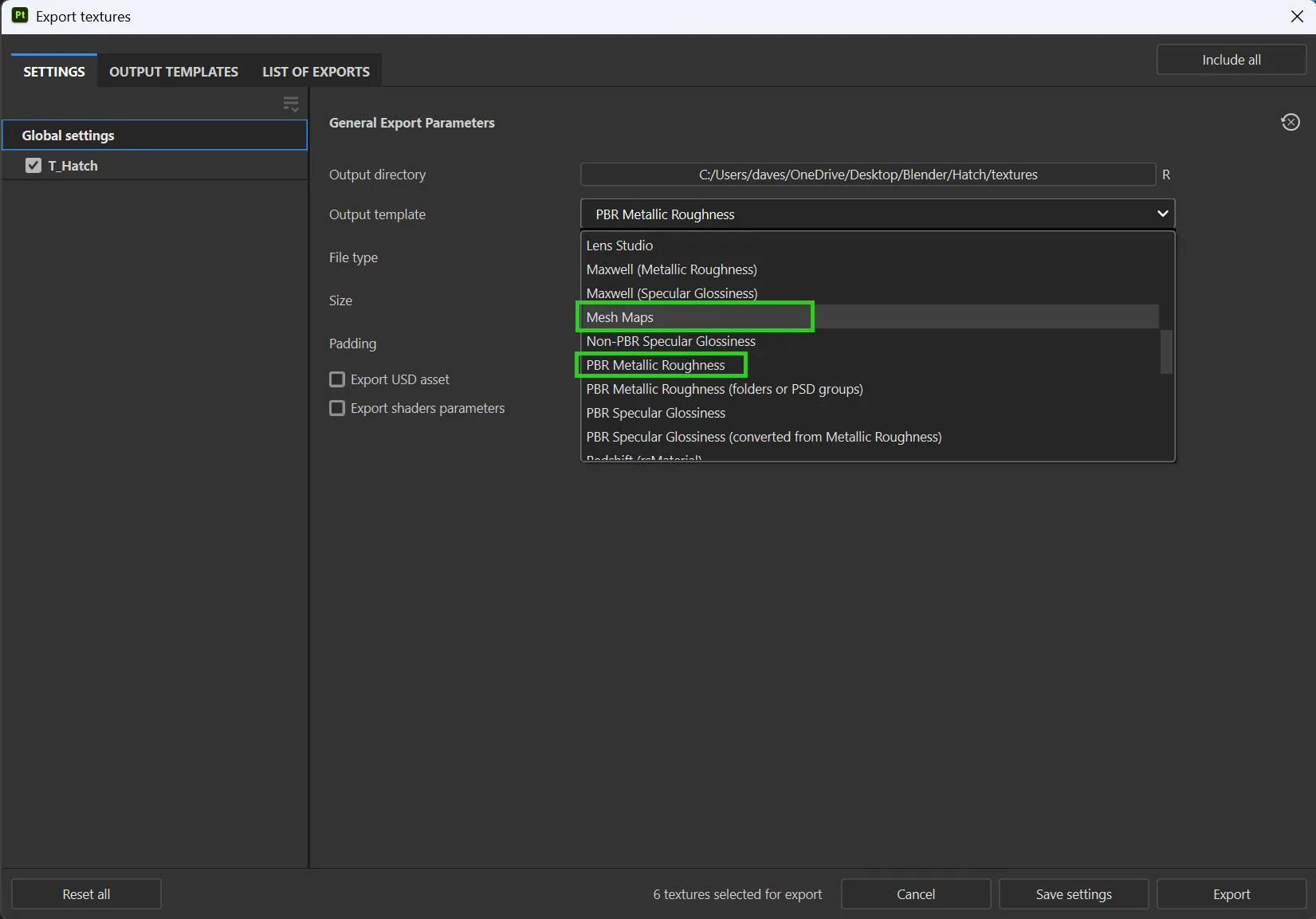Collapse the Output template dropdown arrow

click(x=1162, y=214)
